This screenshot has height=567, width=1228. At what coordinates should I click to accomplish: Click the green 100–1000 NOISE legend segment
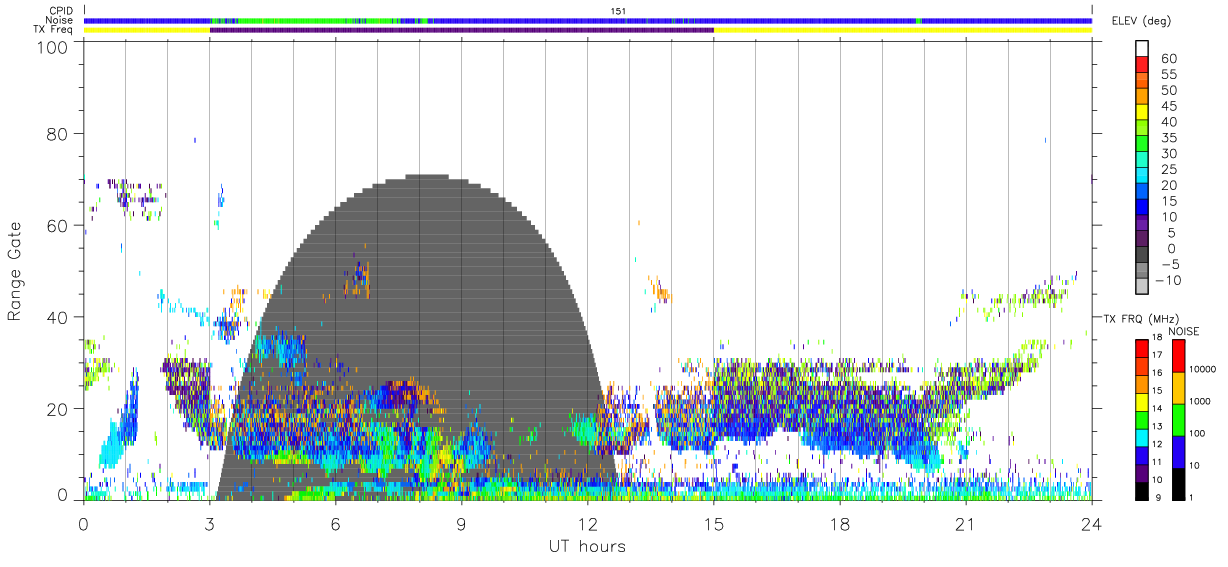1179,419
